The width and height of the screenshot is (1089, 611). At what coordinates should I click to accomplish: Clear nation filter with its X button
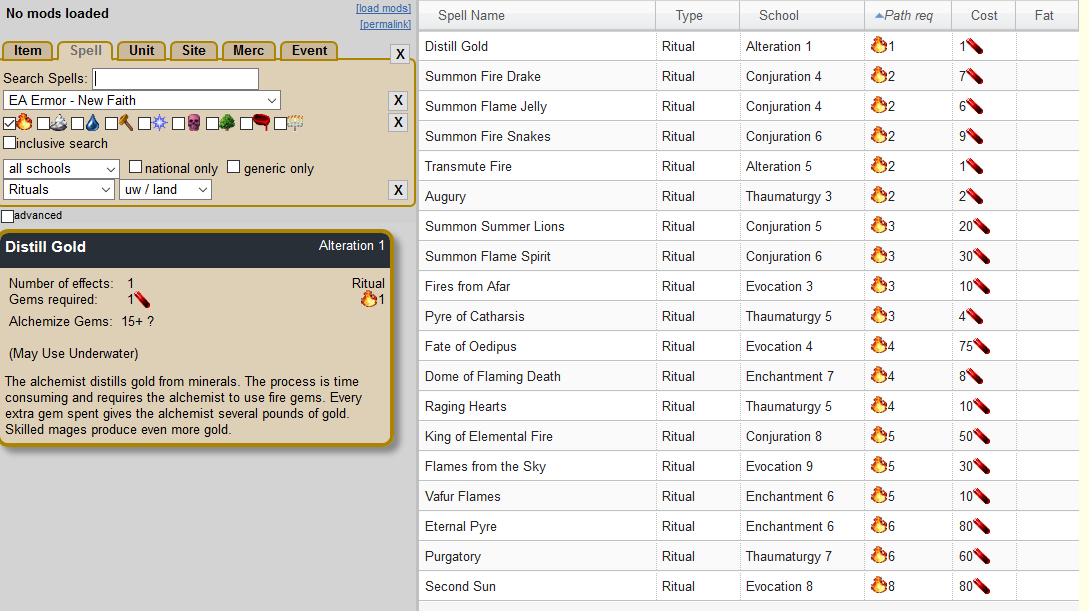coord(398,101)
